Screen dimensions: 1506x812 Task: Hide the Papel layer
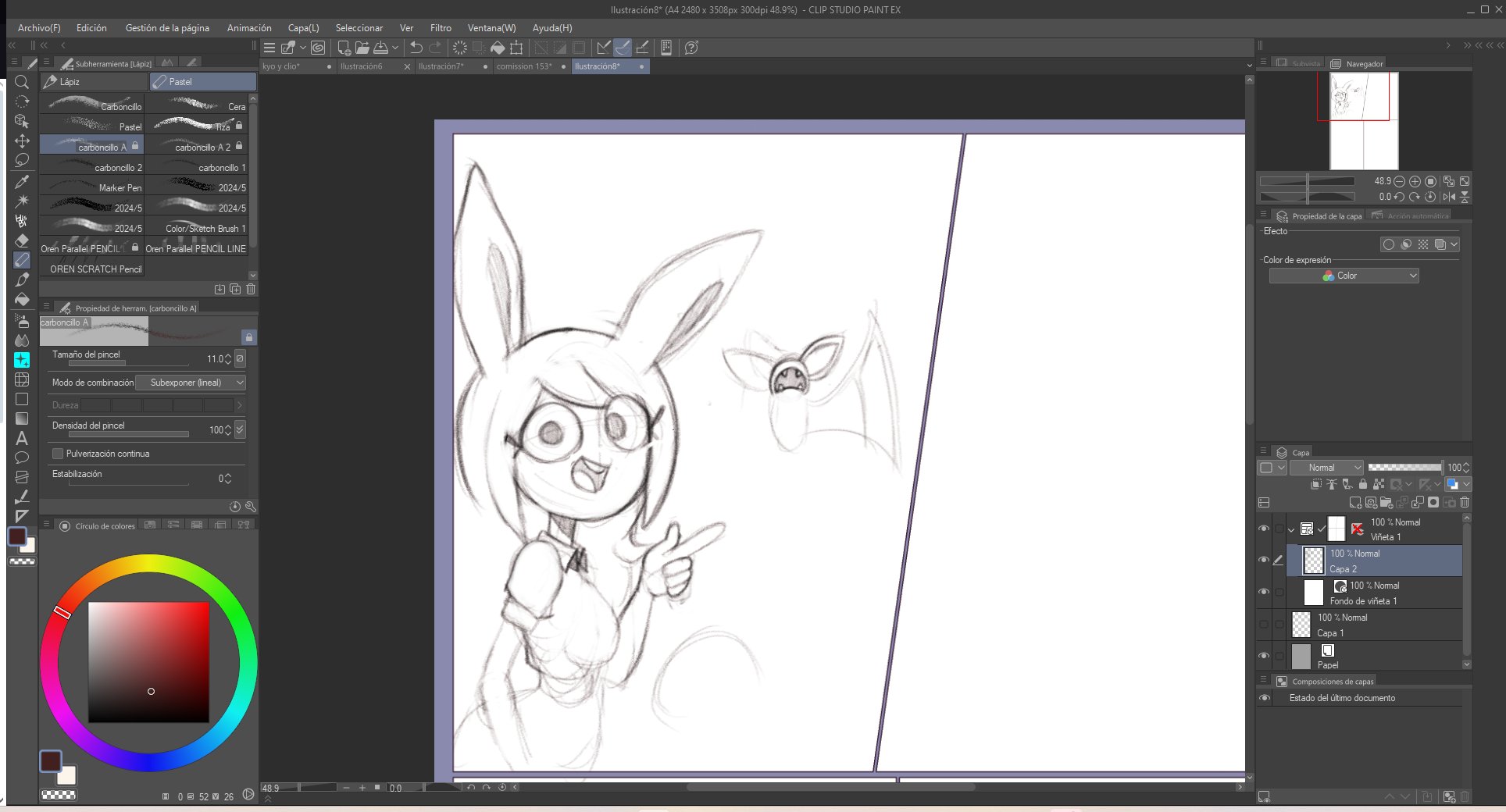[x=1264, y=656]
